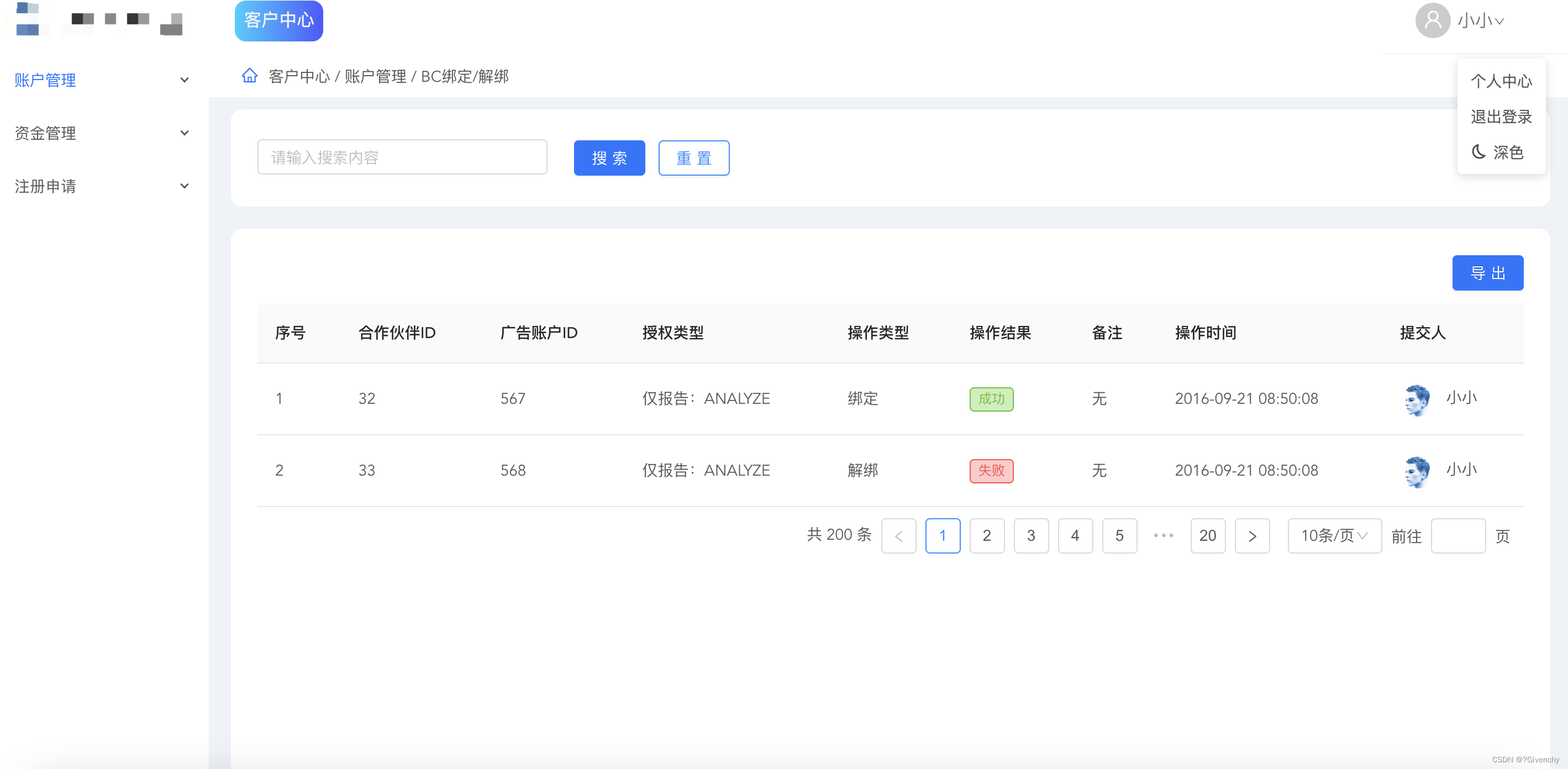Focus the 请输入搜索内容 search field
The width and height of the screenshot is (1568, 769).
pos(402,157)
